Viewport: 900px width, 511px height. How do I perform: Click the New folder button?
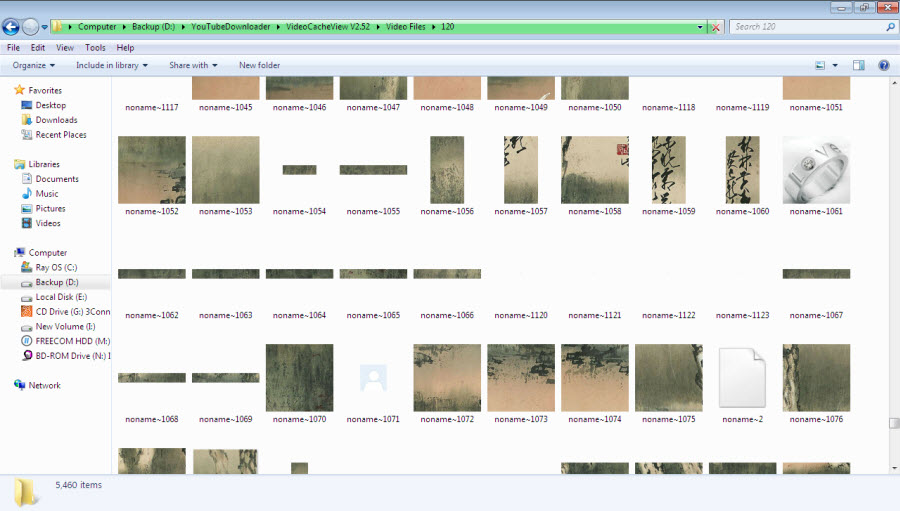[259, 65]
